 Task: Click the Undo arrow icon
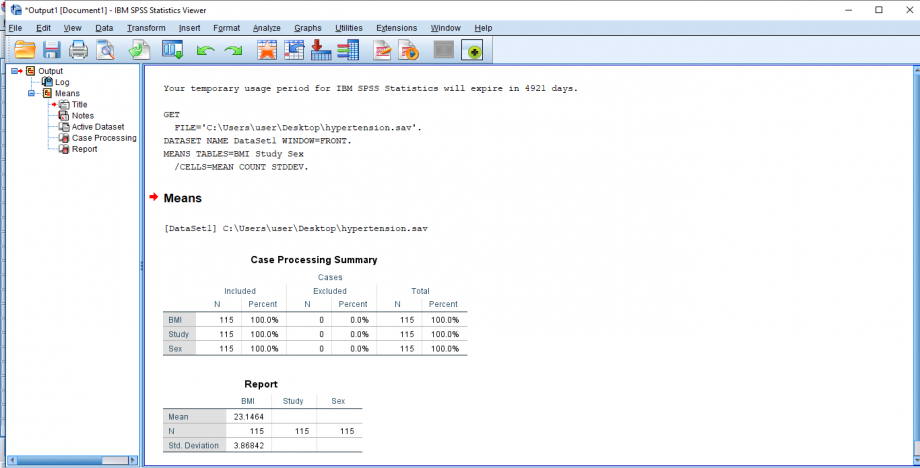coord(206,50)
